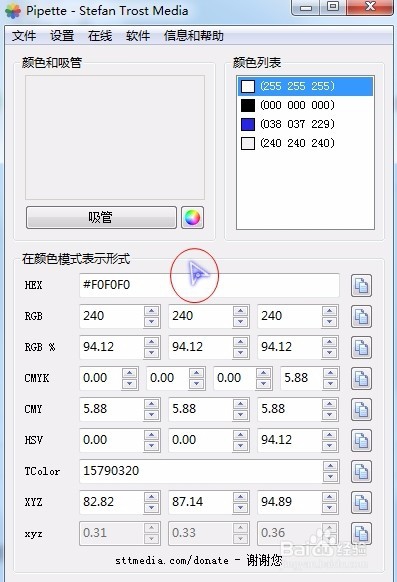Decrease the HSV saturation value

pyautogui.click(x=240, y=446)
